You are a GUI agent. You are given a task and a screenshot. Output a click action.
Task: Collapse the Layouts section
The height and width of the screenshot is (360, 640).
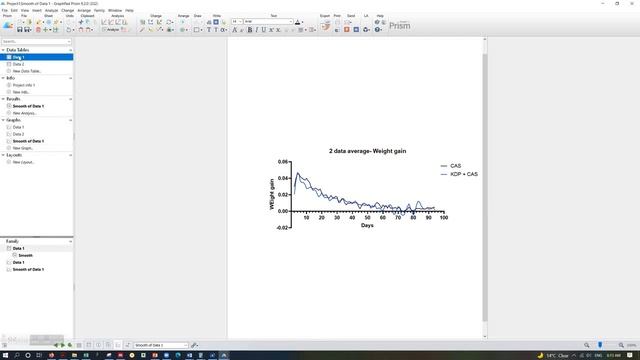coord(3,155)
